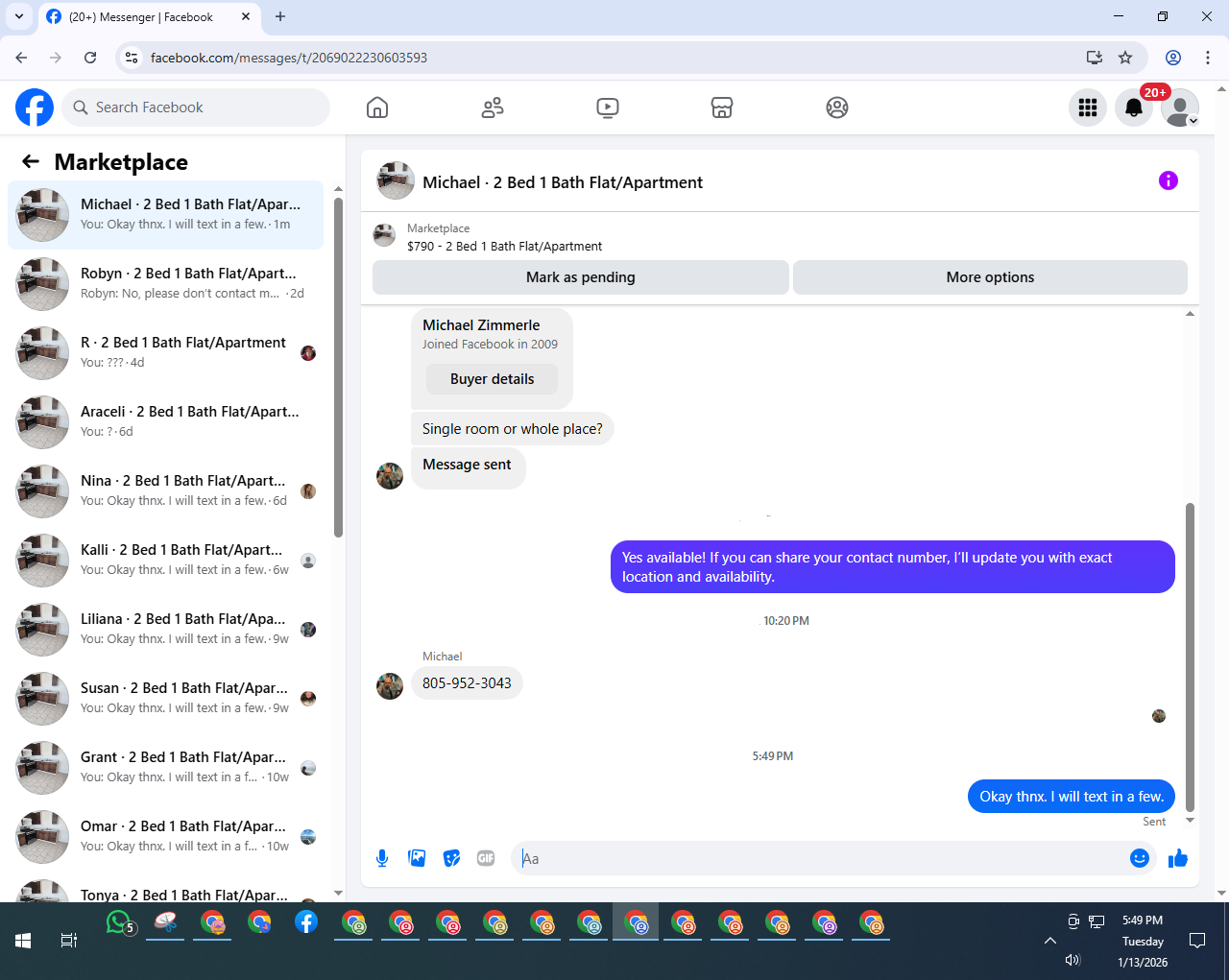This screenshot has height=980, width=1229.
Task: Open conversation info purple icon
Action: coord(1169,180)
